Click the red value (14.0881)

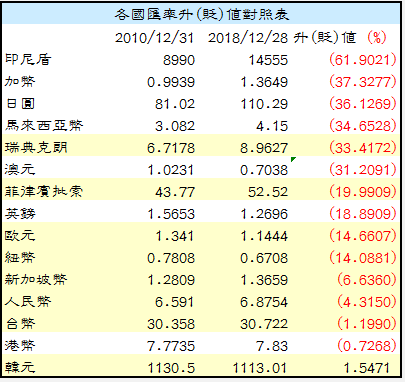pos(363,258)
